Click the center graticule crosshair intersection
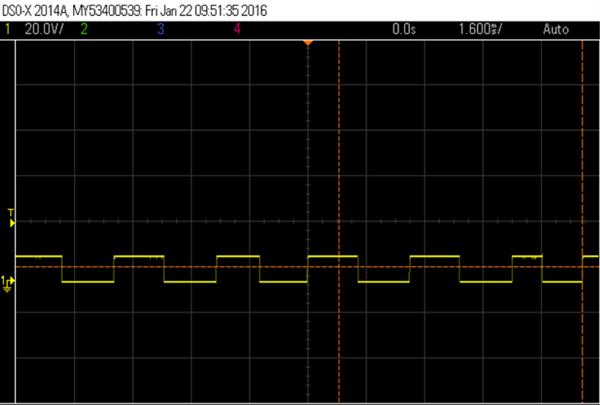600x405 pixels. click(308, 220)
